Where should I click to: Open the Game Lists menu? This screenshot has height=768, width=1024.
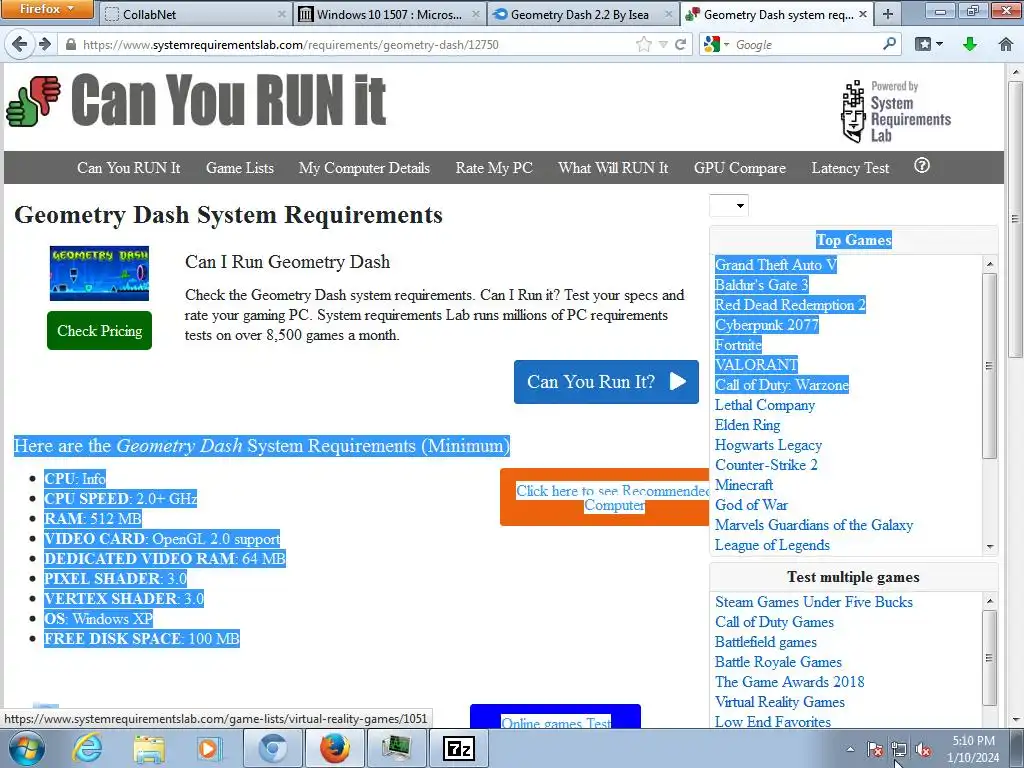[240, 168]
